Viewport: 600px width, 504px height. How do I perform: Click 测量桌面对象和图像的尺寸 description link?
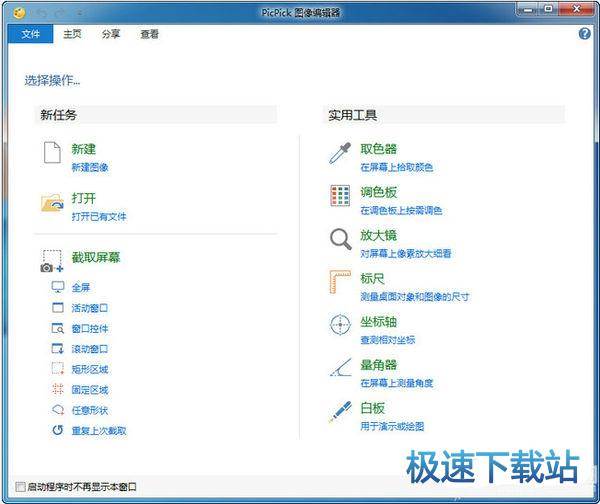414,297
